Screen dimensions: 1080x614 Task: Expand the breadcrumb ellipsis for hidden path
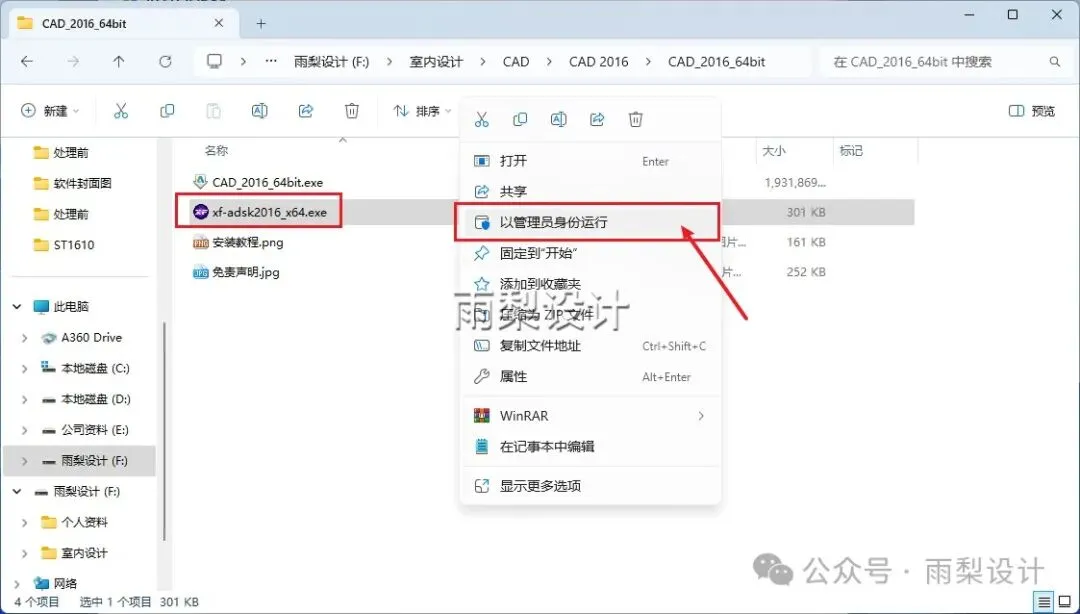point(271,61)
